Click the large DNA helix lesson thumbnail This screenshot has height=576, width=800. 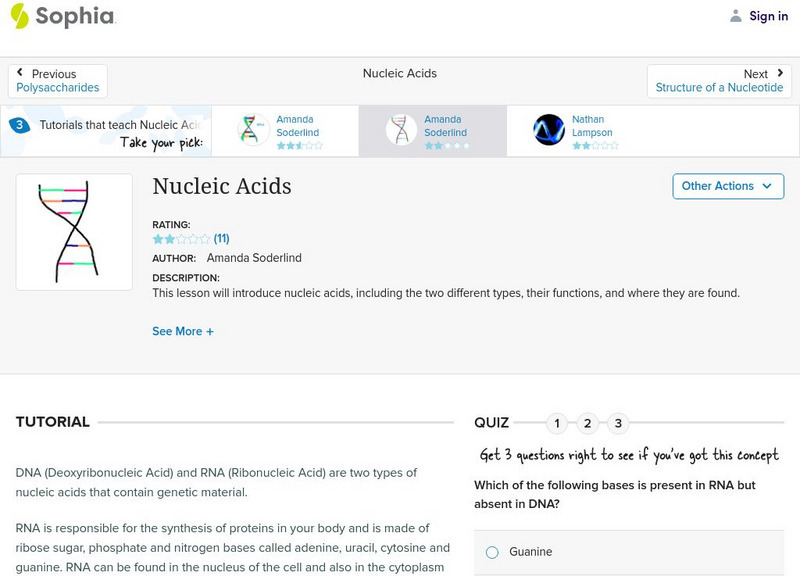tap(74, 232)
